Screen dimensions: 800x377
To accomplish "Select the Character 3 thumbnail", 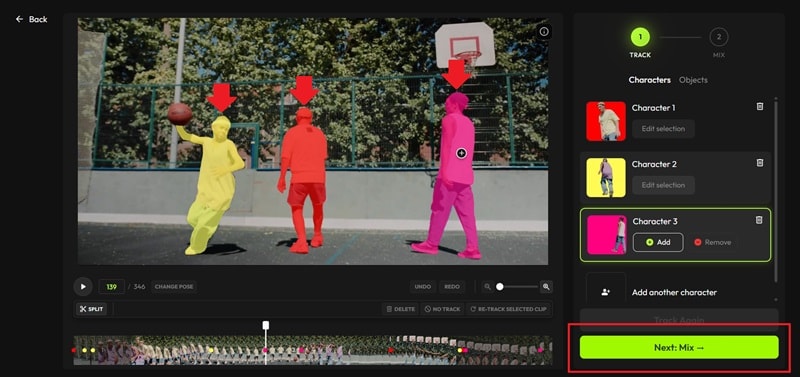I will coord(607,235).
